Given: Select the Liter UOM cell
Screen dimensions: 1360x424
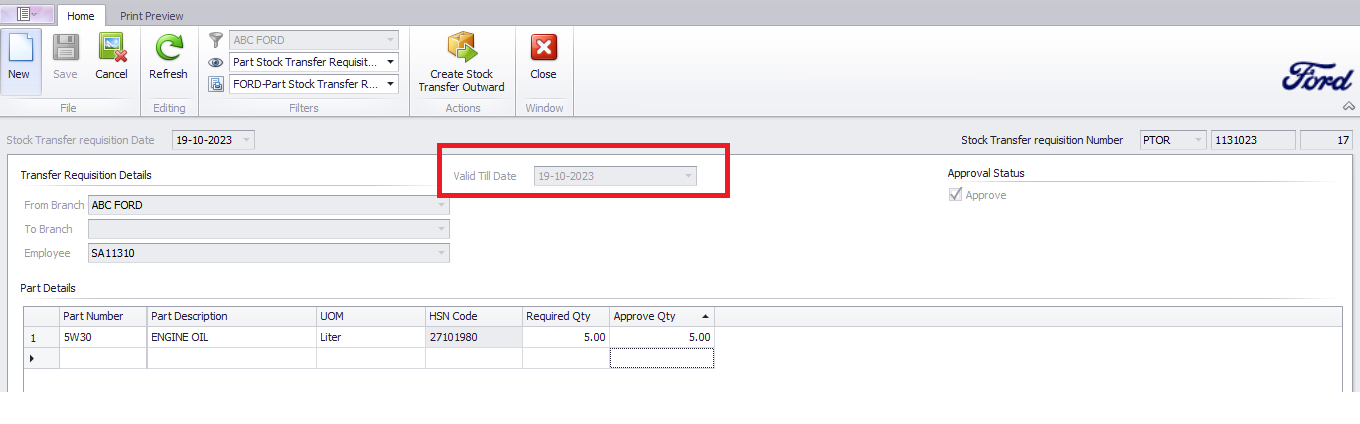Looking at the screenshot, I should (x=371, y=337).
